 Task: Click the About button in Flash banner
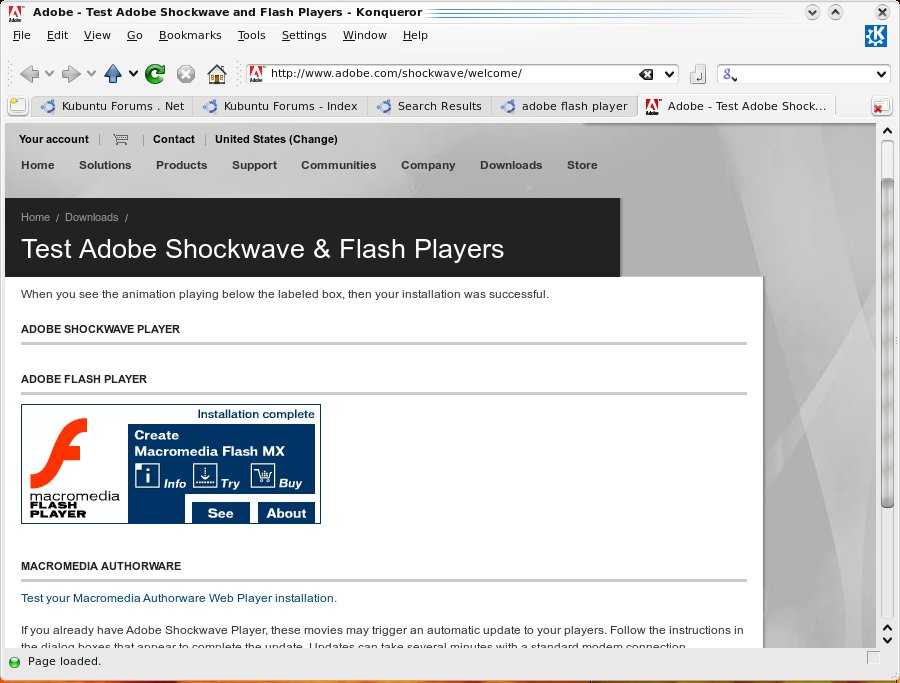tap(286, 513)
